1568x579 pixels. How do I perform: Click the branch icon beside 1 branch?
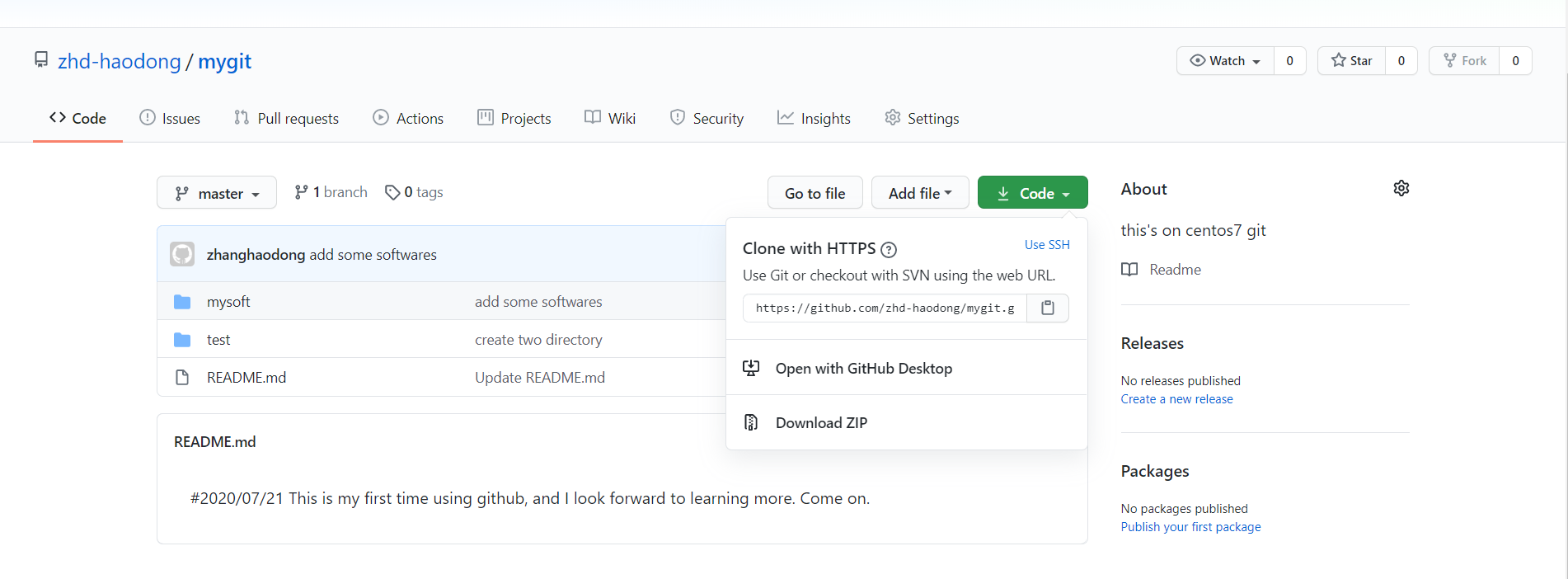(302, 192)
